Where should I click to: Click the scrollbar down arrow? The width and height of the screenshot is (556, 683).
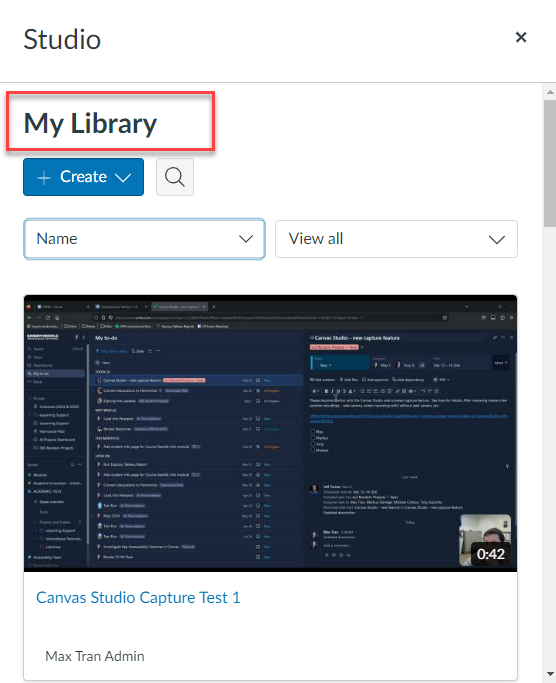(x=550, y=675)
